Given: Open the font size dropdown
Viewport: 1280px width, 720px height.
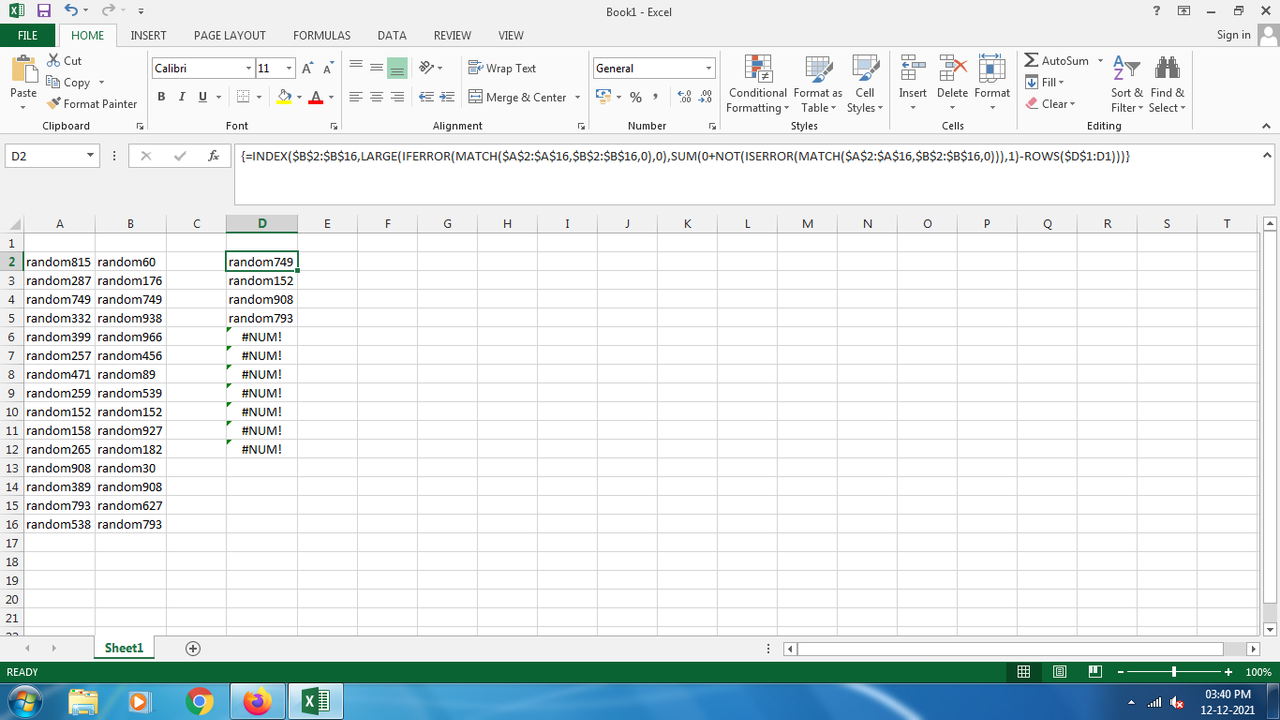Looking at the screenshot, I should tap(290, 67).
